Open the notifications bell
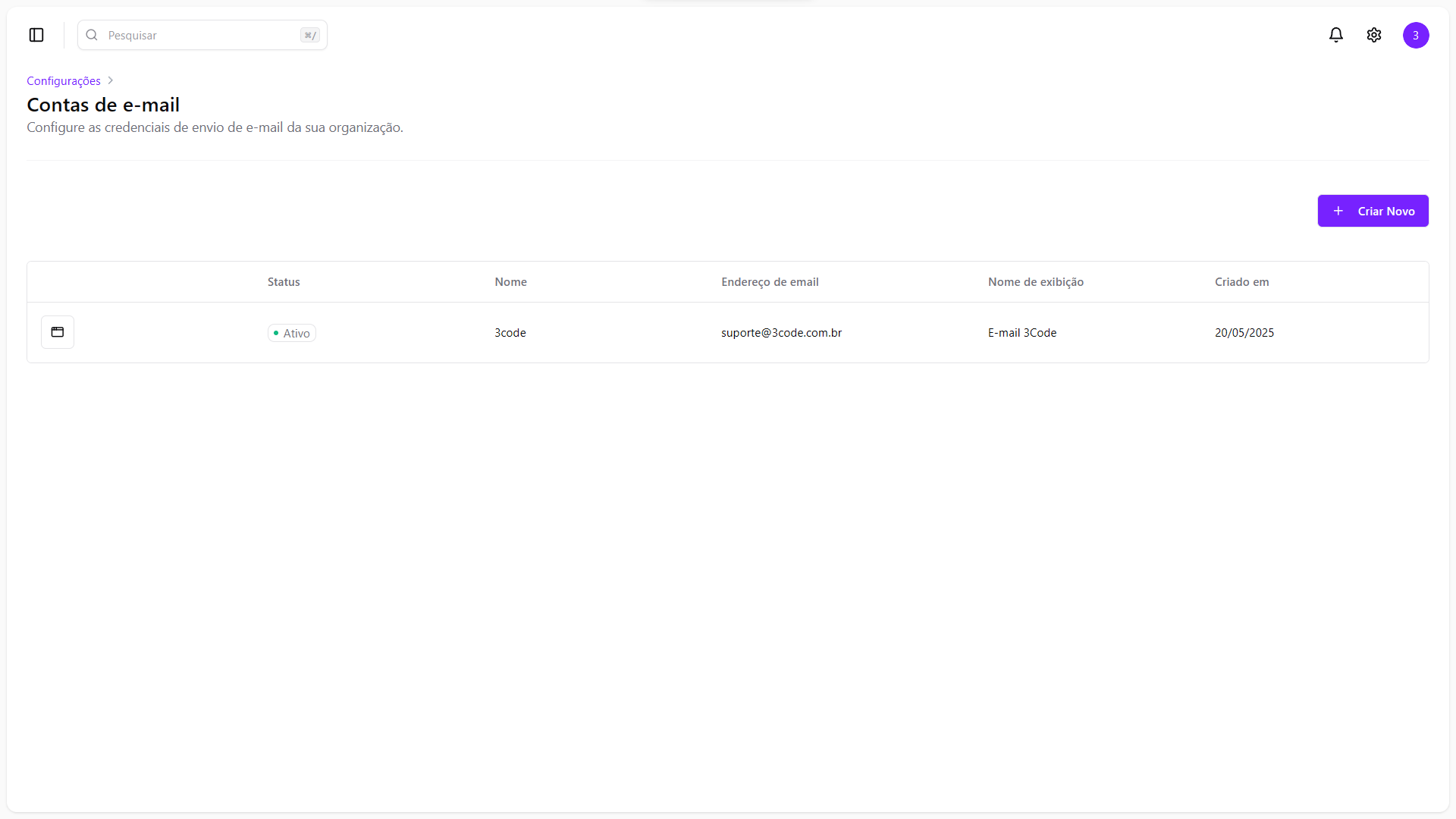The width and height of the screenshot is (1456, 819). click(x=1336, y=35)
